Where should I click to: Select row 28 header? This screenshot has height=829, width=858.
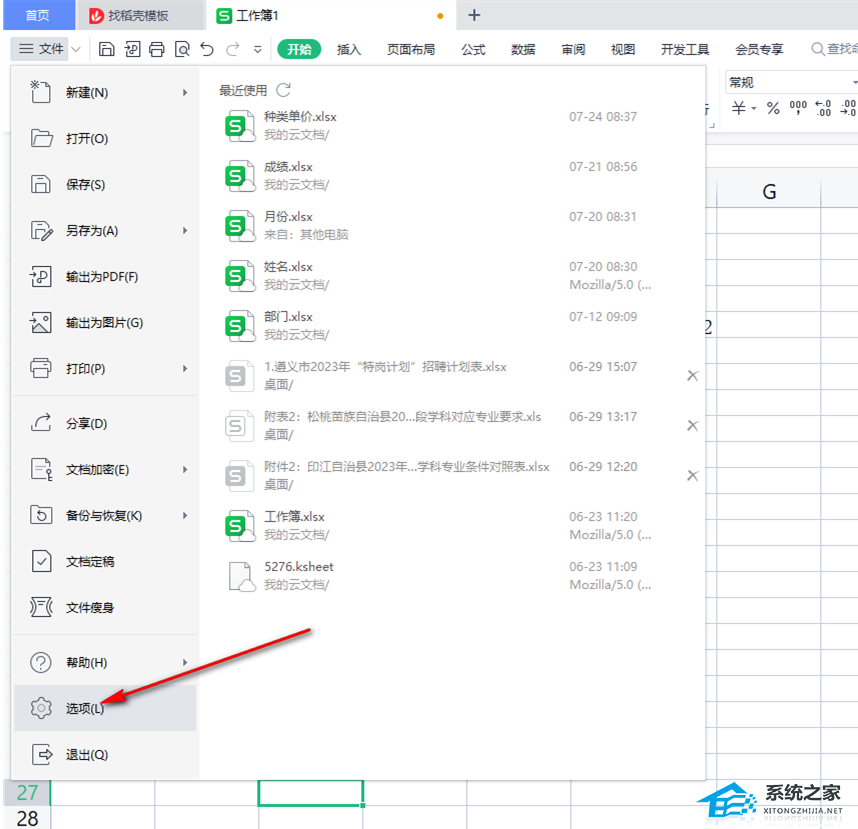pyautogui.click(x=27, y=818)
